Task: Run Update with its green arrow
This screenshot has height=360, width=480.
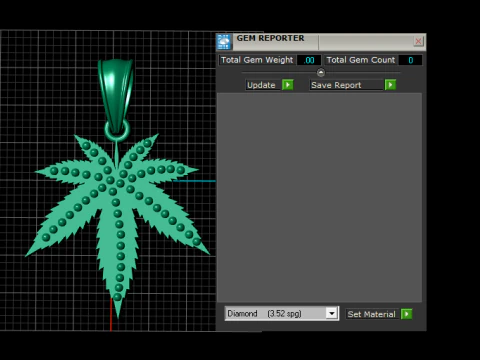Action: pyautogui.click(x=288, y=85)
